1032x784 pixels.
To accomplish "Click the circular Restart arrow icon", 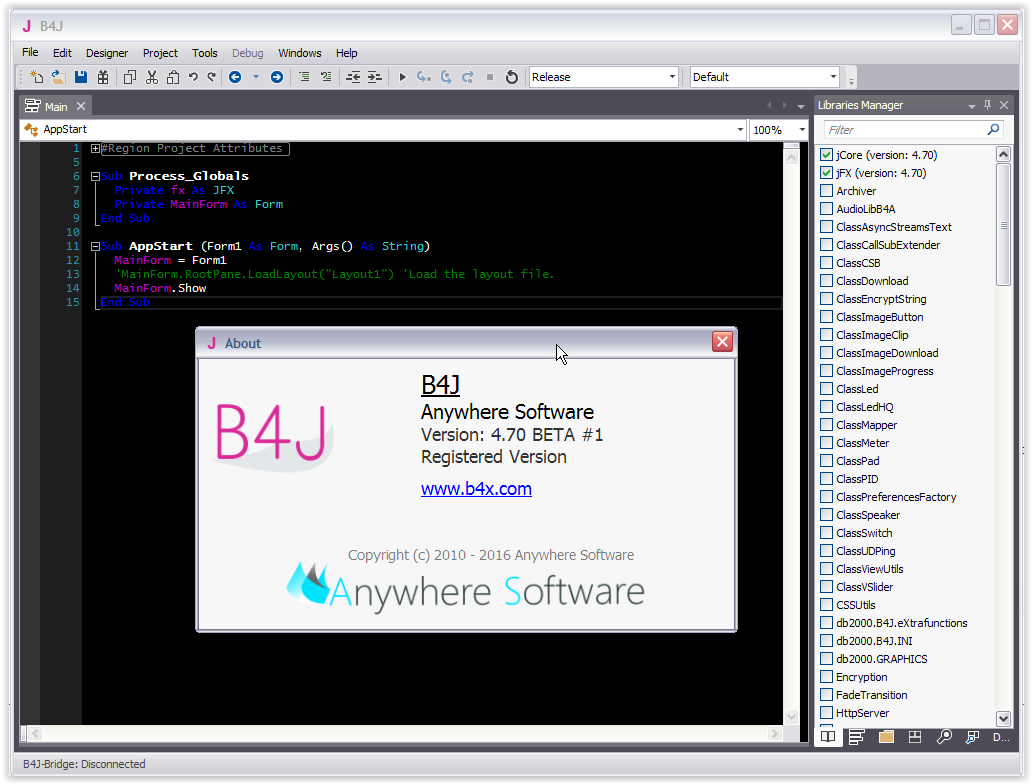I will 511,77.
